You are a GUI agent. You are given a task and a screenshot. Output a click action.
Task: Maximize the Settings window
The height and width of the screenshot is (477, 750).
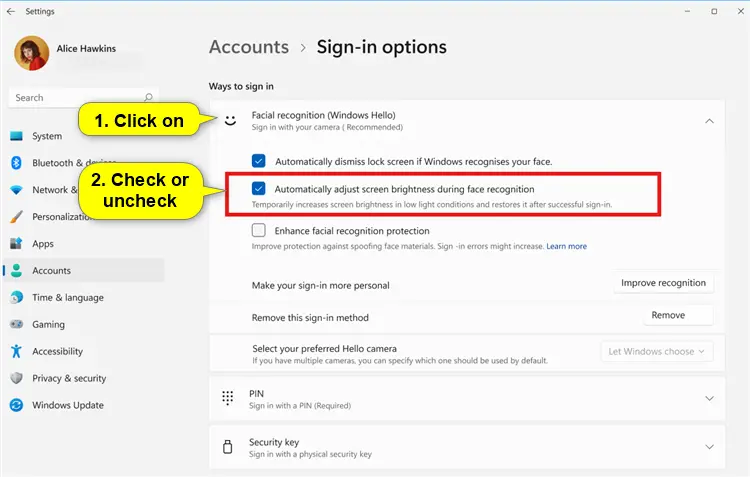click(x=714, y=11)
